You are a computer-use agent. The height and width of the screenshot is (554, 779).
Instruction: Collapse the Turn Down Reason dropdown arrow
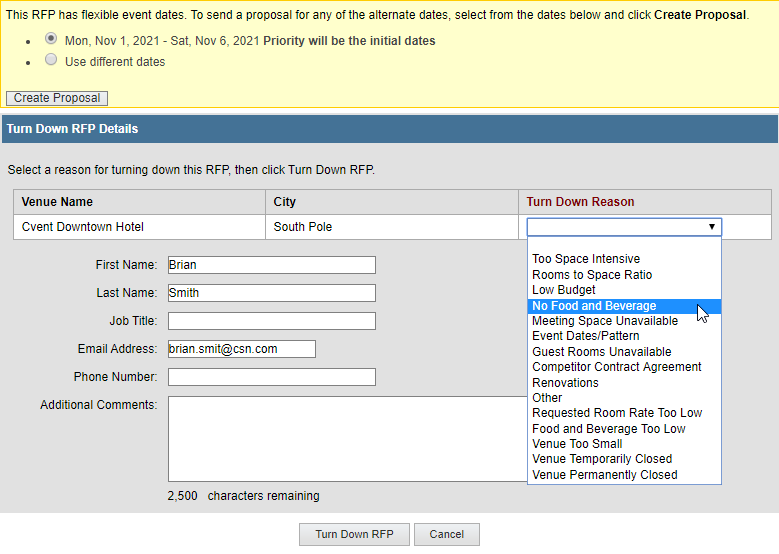(711, 227)
